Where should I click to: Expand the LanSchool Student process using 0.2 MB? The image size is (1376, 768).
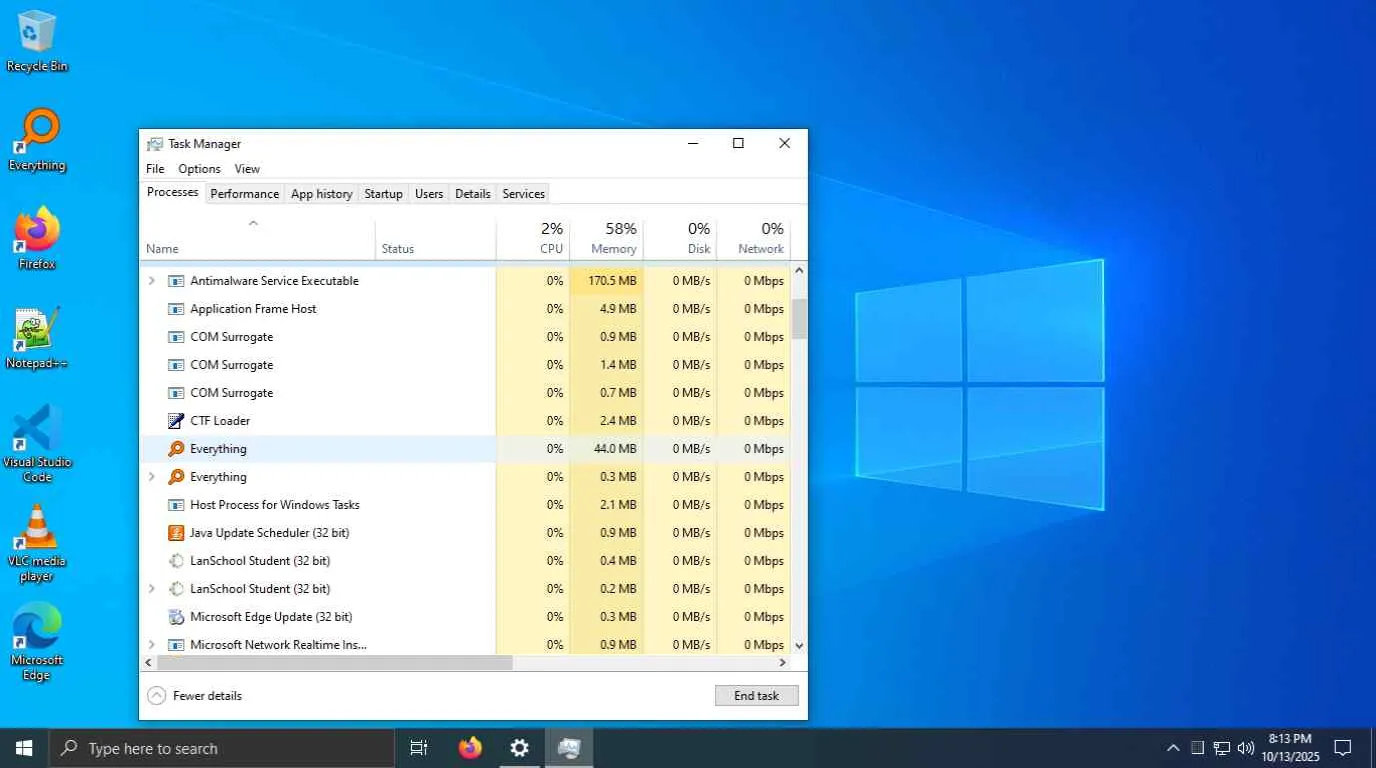tap(152, 589)
